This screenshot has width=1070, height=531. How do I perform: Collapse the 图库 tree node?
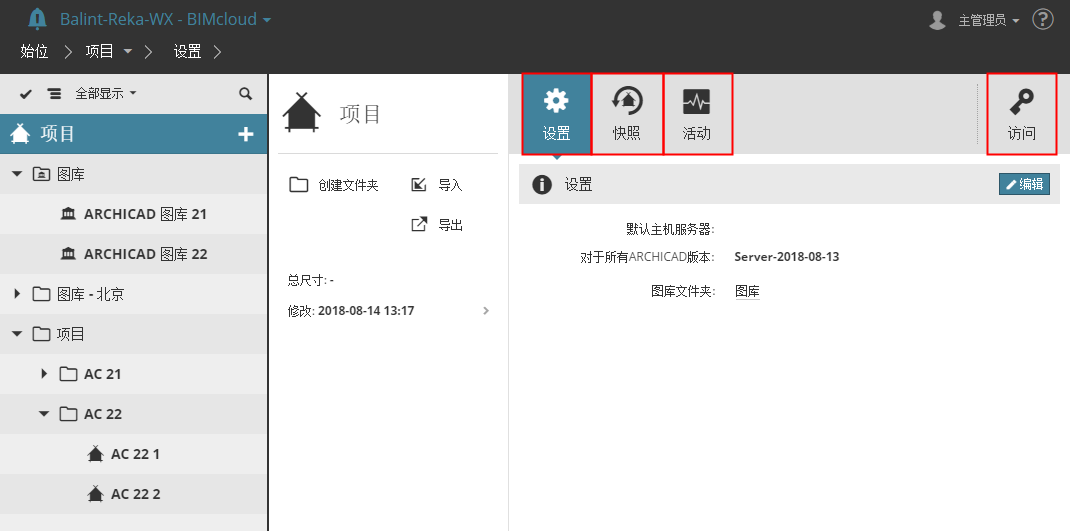pos(17,174)
